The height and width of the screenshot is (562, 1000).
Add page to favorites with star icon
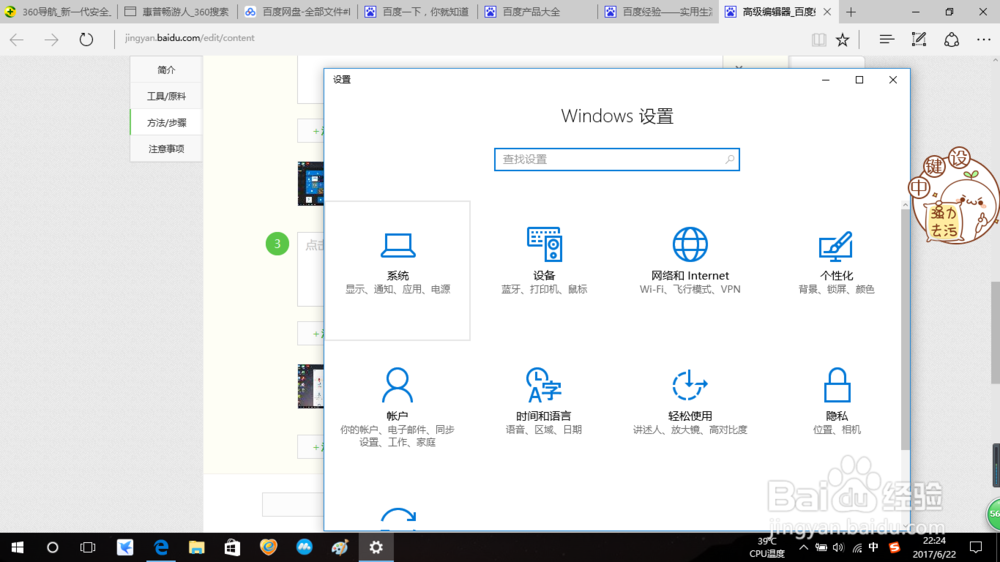(x=842, y=40)
